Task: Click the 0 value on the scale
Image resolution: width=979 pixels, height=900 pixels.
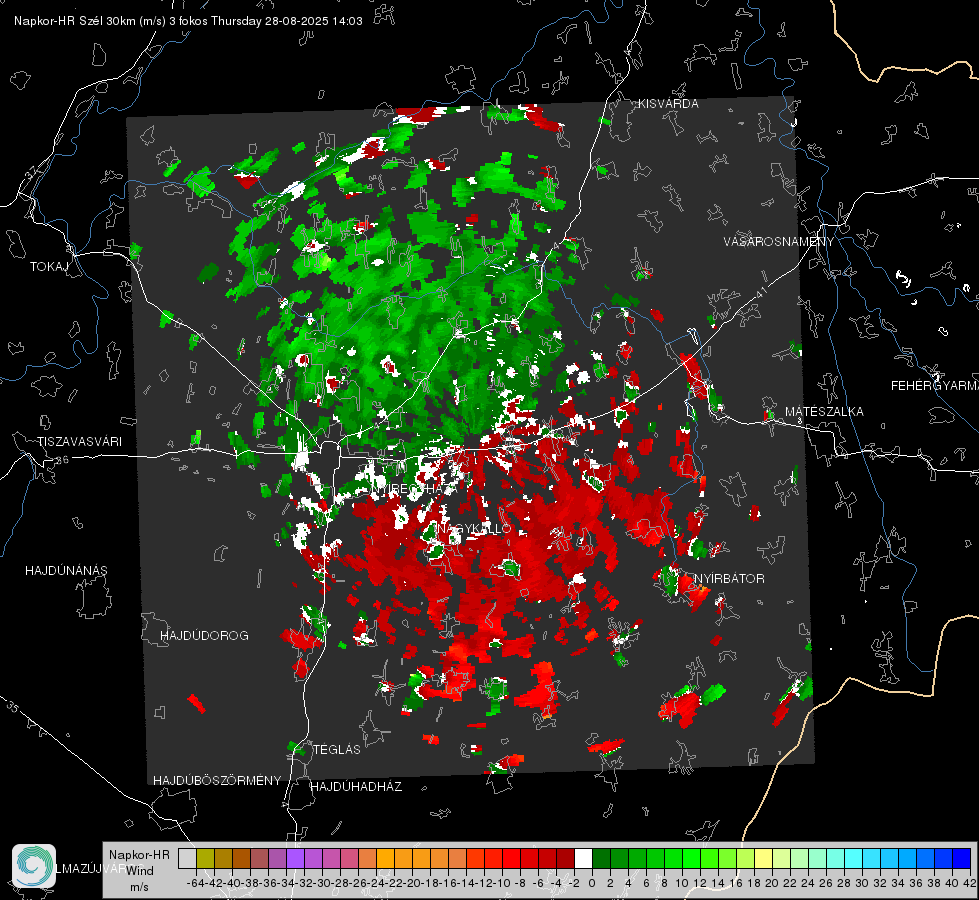Action: (592, 883)
